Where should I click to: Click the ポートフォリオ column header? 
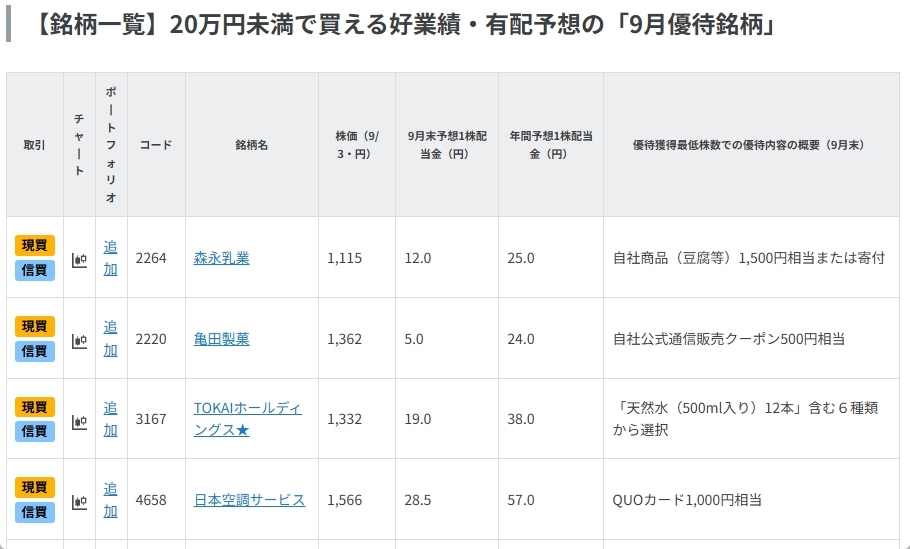point(111,145)
